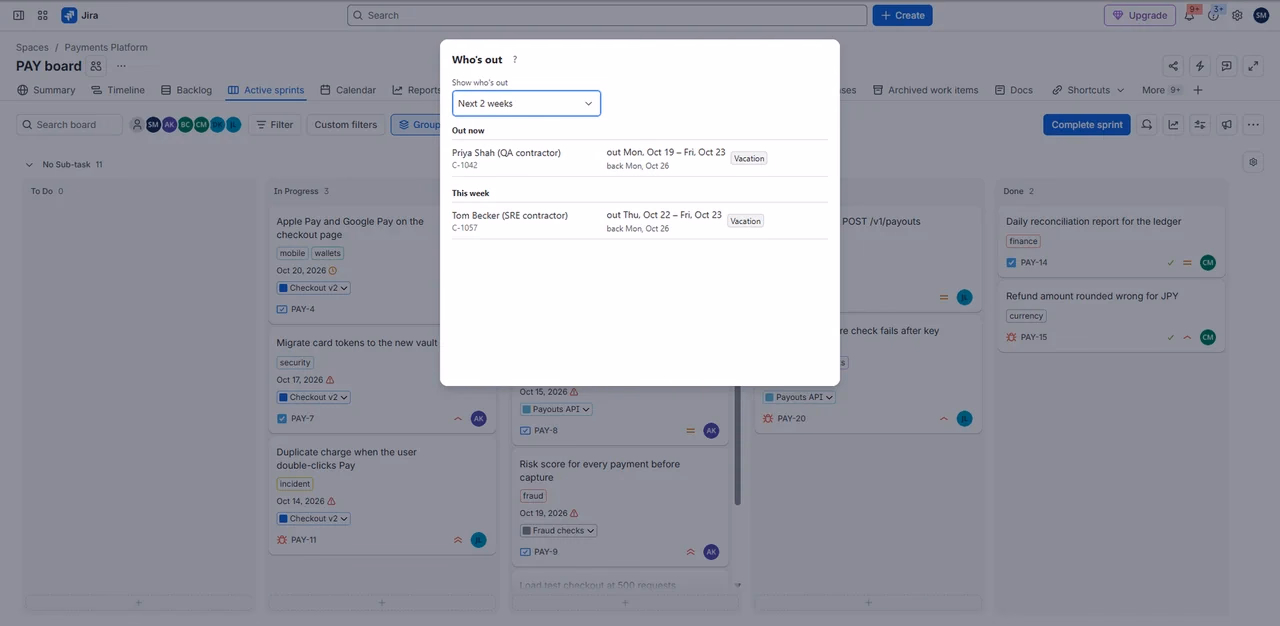Screen dimensions: 1280x626
Task: Open the SM profile avatar in header
Action: pos(1260,15)
